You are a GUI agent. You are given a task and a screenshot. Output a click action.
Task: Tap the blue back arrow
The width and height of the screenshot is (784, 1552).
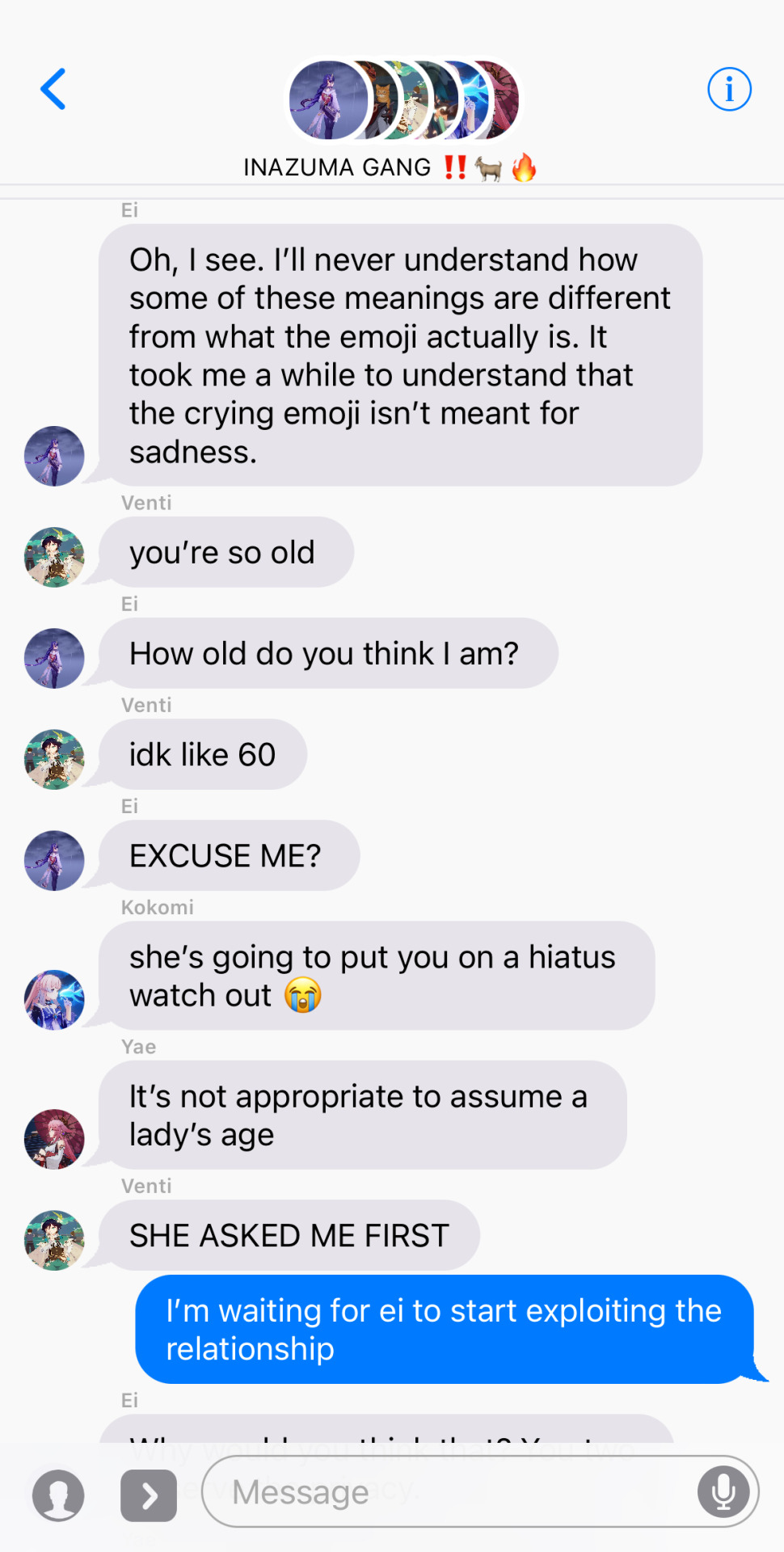pyautogui.click(x=53, y=89)
